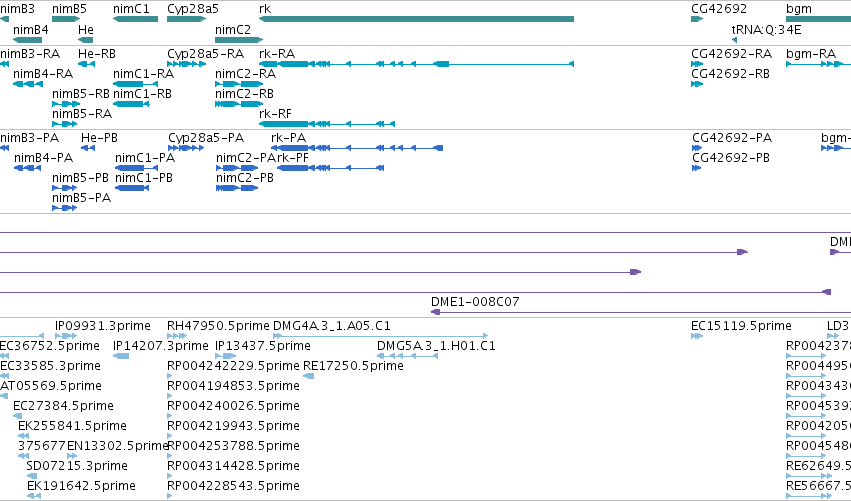Image resolution: width=851 pixels, height=501 pixels.
Task: Click EST RP004194853.5prime
Action: 233,386
